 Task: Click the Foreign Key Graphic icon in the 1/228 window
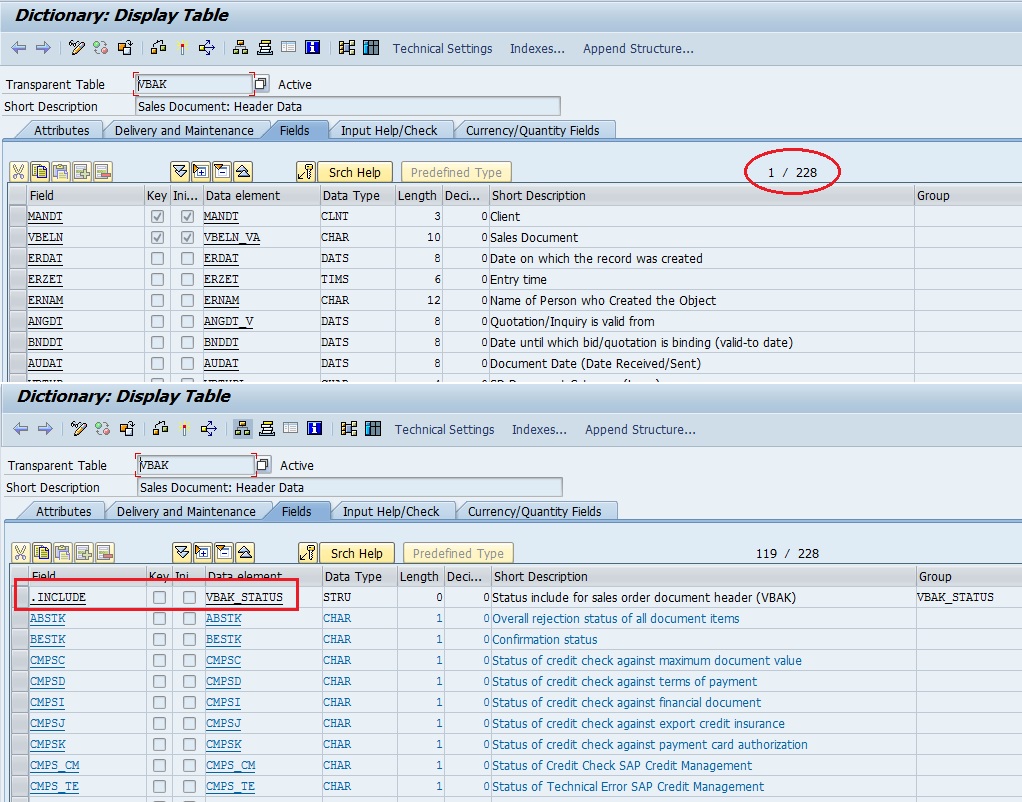[347, 48]
